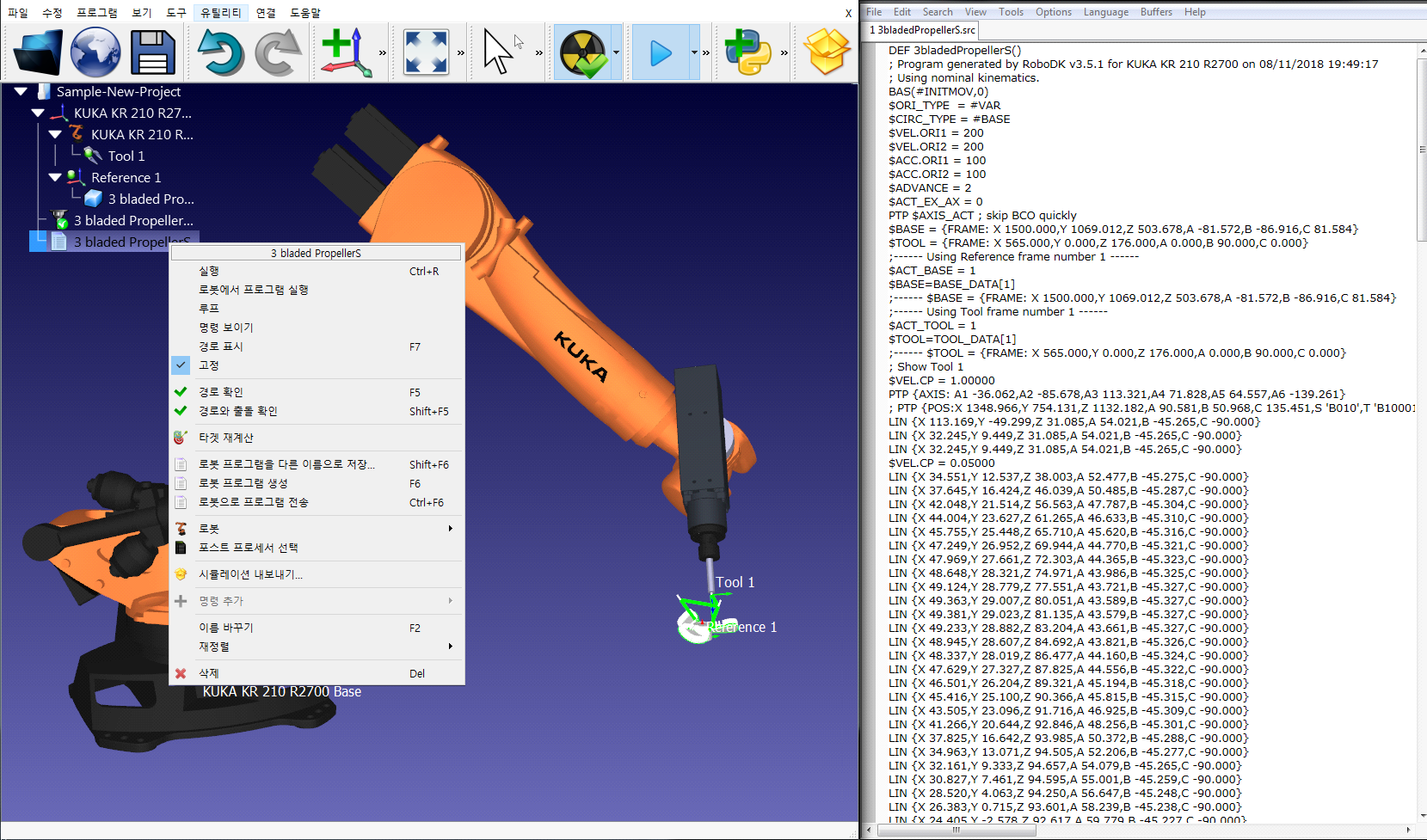1427x840 pixels.
Task: Click the code line $VEL.CP = 0.05000
Action: 942,463
